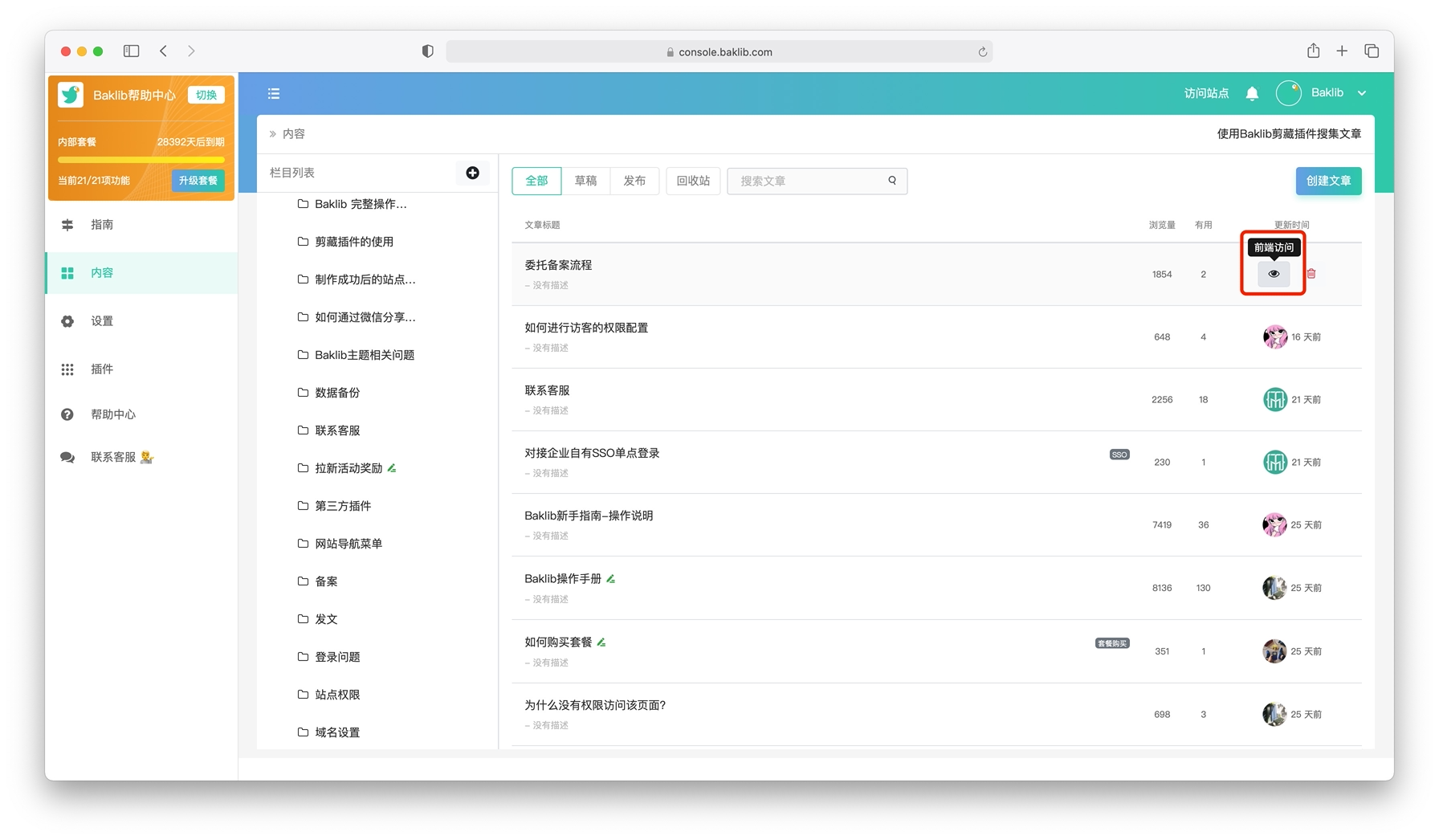Open article 委托备案流程
Screen dimensions: 1439x840
click(x=558, y=265)
